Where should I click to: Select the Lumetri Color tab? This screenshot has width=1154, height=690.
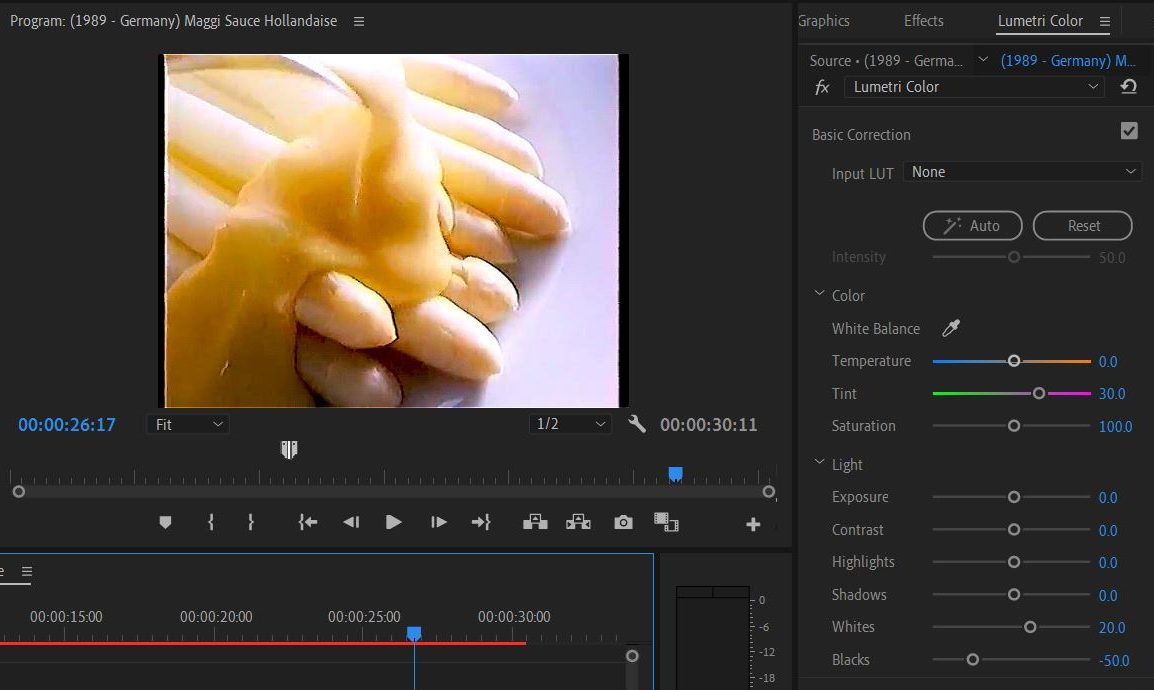pos(1040,21)
